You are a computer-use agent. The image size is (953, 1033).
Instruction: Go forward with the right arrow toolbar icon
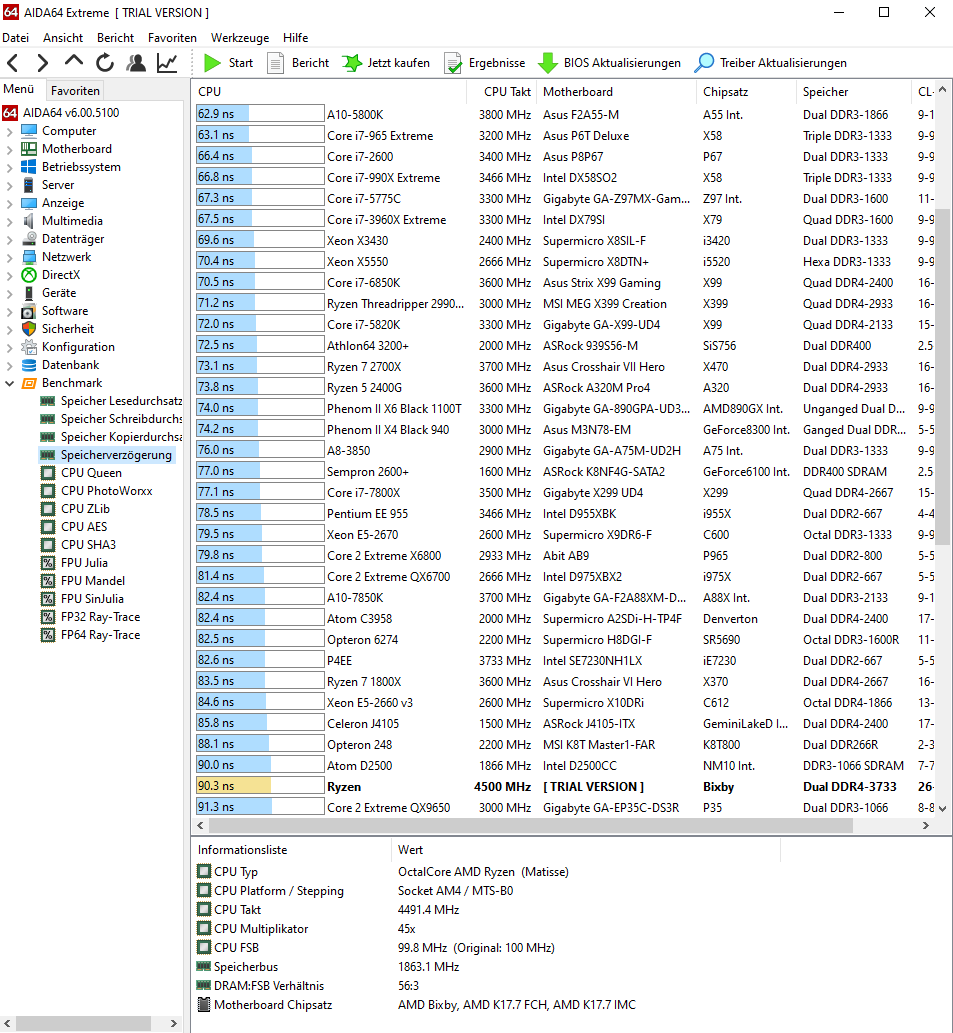coord(43,63)
